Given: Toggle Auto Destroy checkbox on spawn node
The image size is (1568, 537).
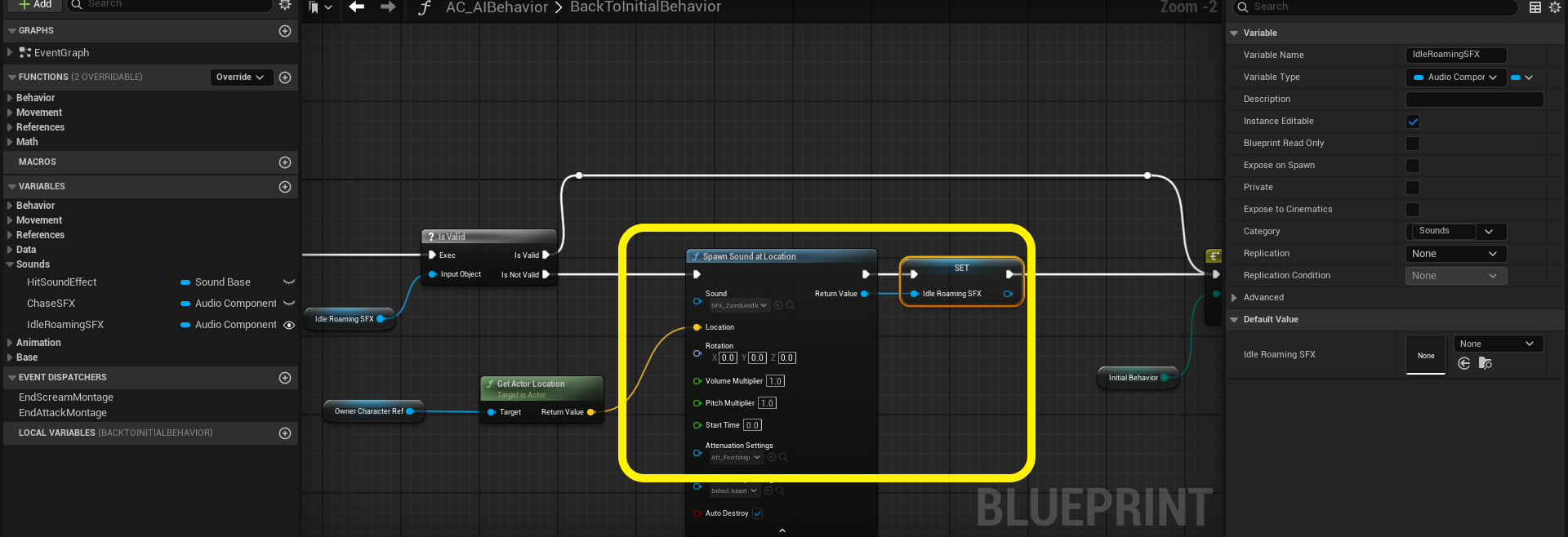Looking at the screenshot, I should pyautogui.click(x=758, y=513).
